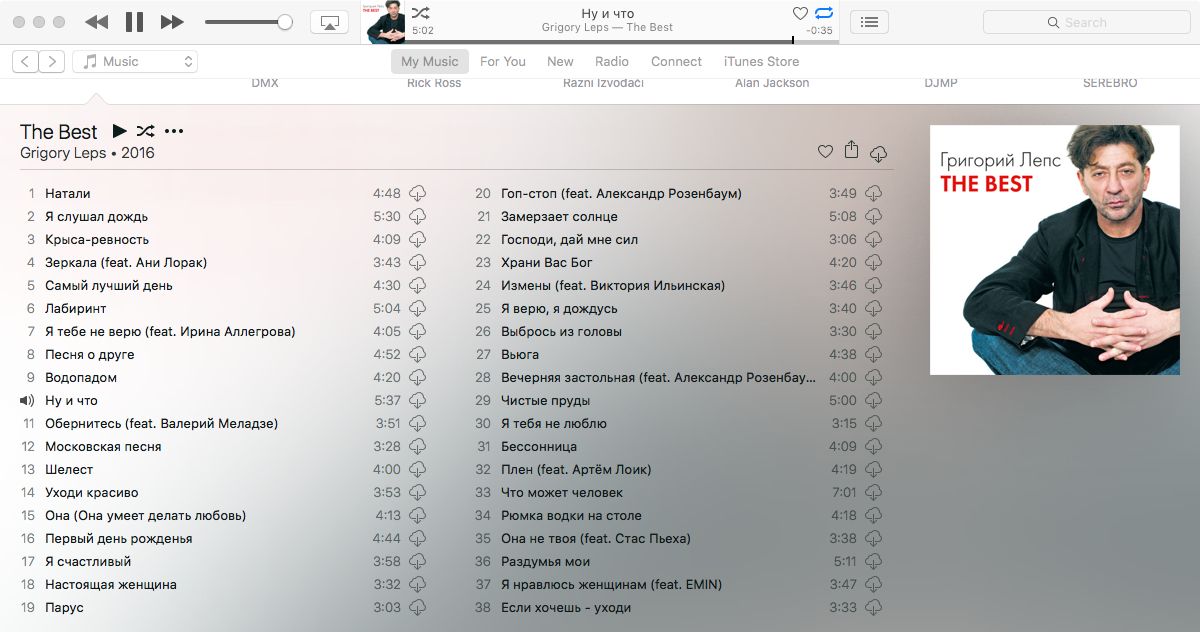Screen dimensions: 1200x632
Task: Download the song Чистые пруды
Action: (874, 401)
